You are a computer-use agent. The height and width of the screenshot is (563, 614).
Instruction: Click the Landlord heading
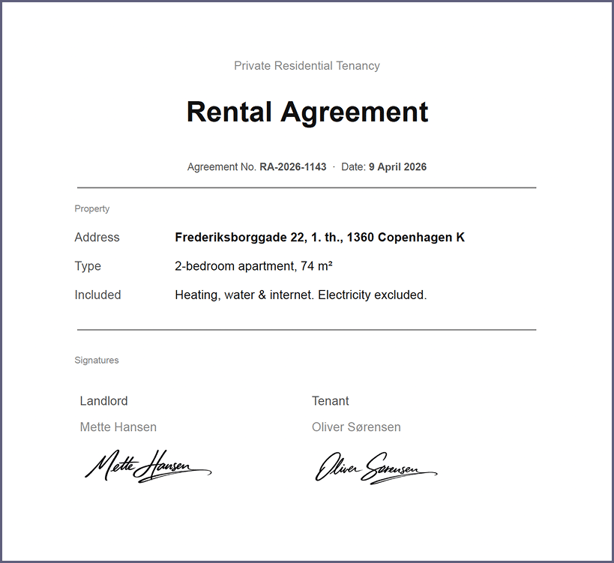point(104,401)
